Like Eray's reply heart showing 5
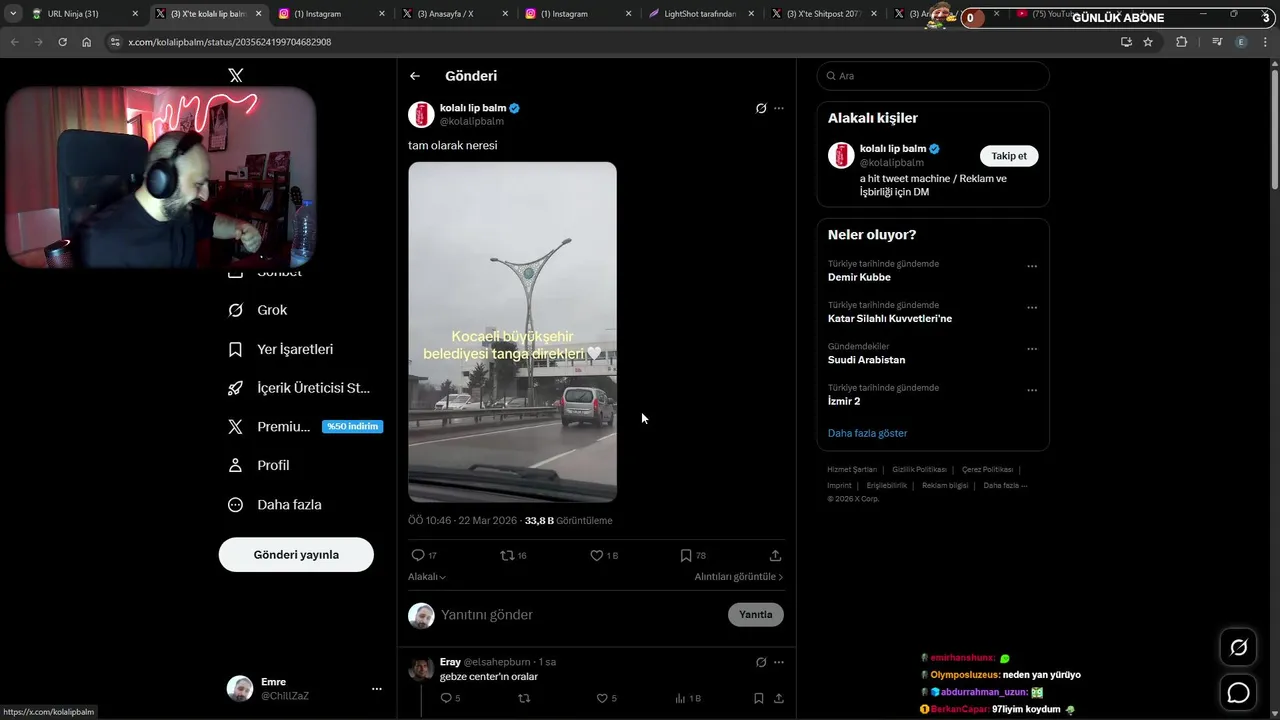This screenshot has width=1280, height=720. [602, 698]
